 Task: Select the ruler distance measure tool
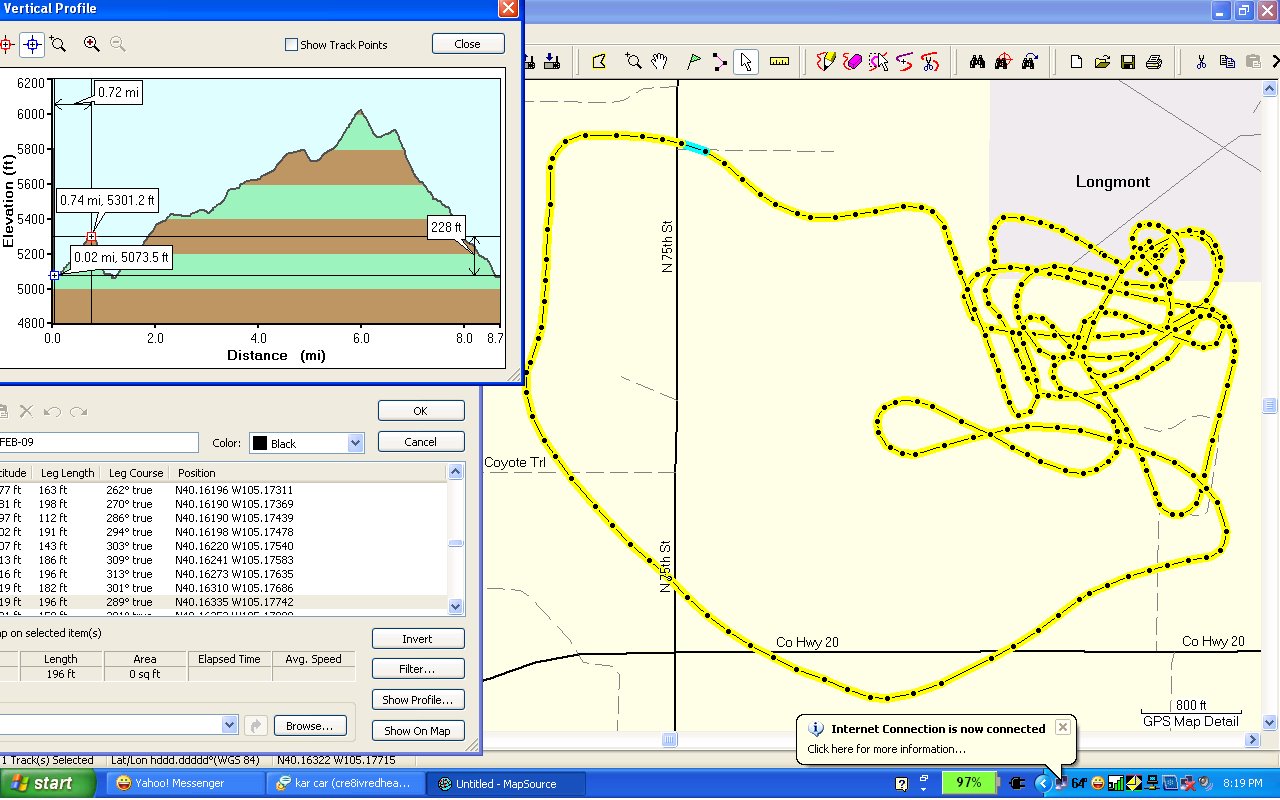point(779,62)
